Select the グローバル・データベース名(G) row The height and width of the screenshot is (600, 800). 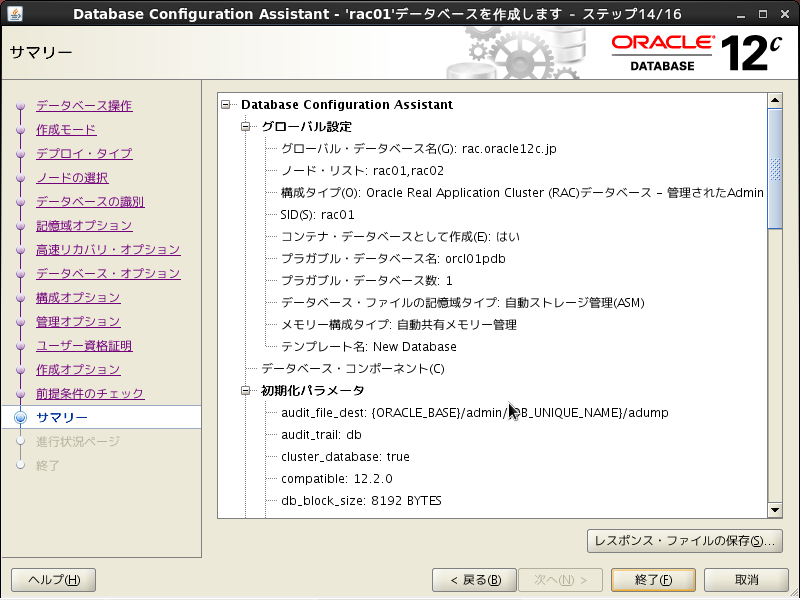tap(418, 149)
